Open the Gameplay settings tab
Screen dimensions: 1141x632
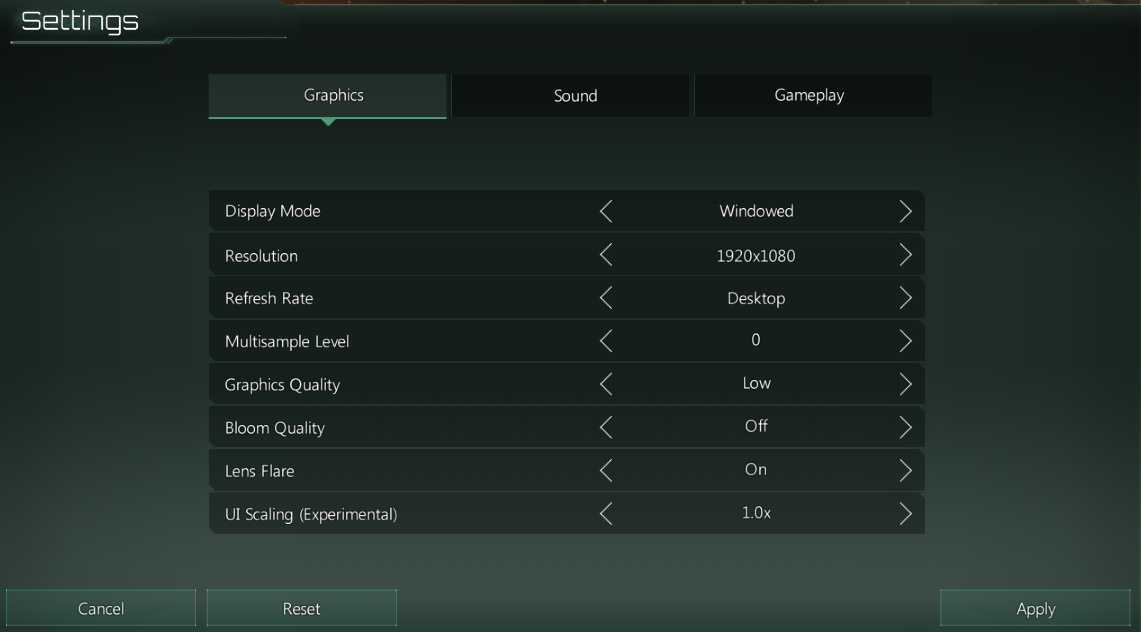click(x=809, y=96)
